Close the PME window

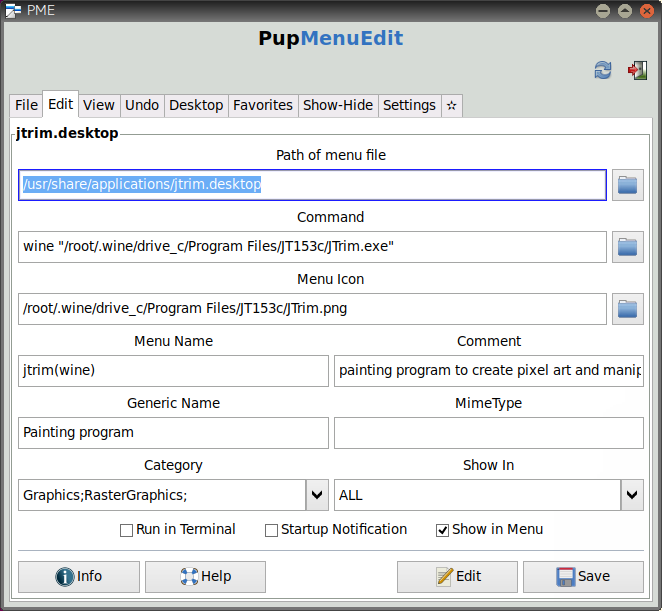click(647, 11)
